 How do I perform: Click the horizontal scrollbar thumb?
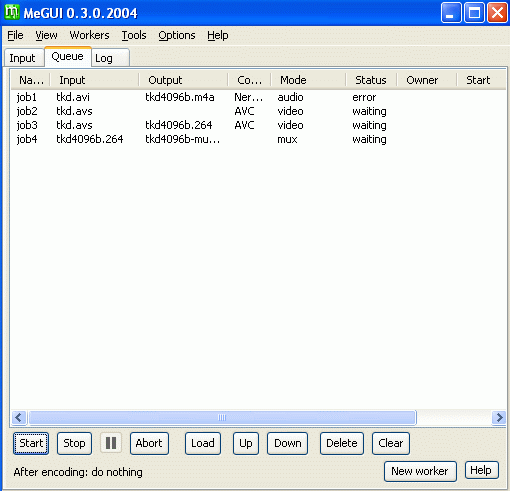(x=222, y=417)
